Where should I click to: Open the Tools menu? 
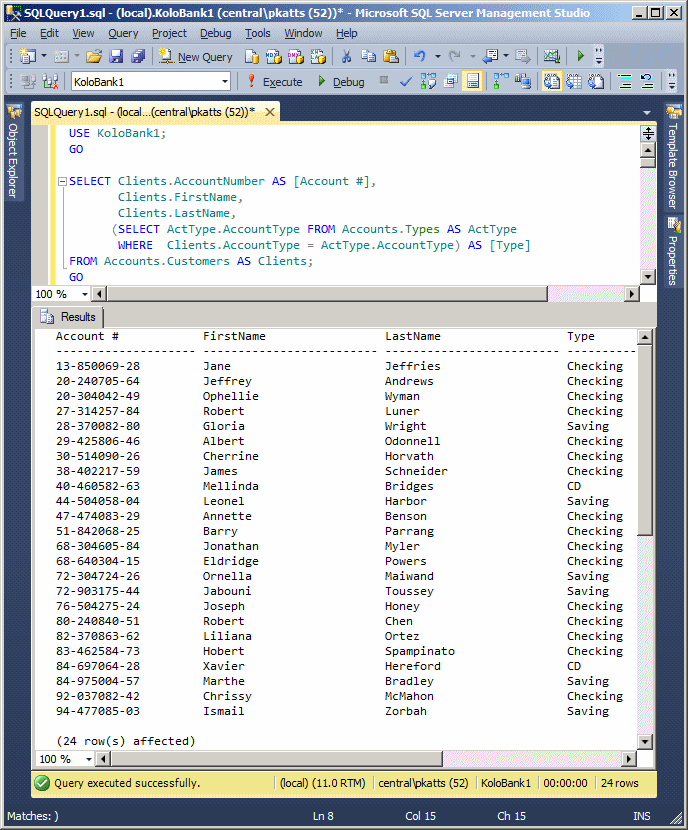[x=258, y=33]
